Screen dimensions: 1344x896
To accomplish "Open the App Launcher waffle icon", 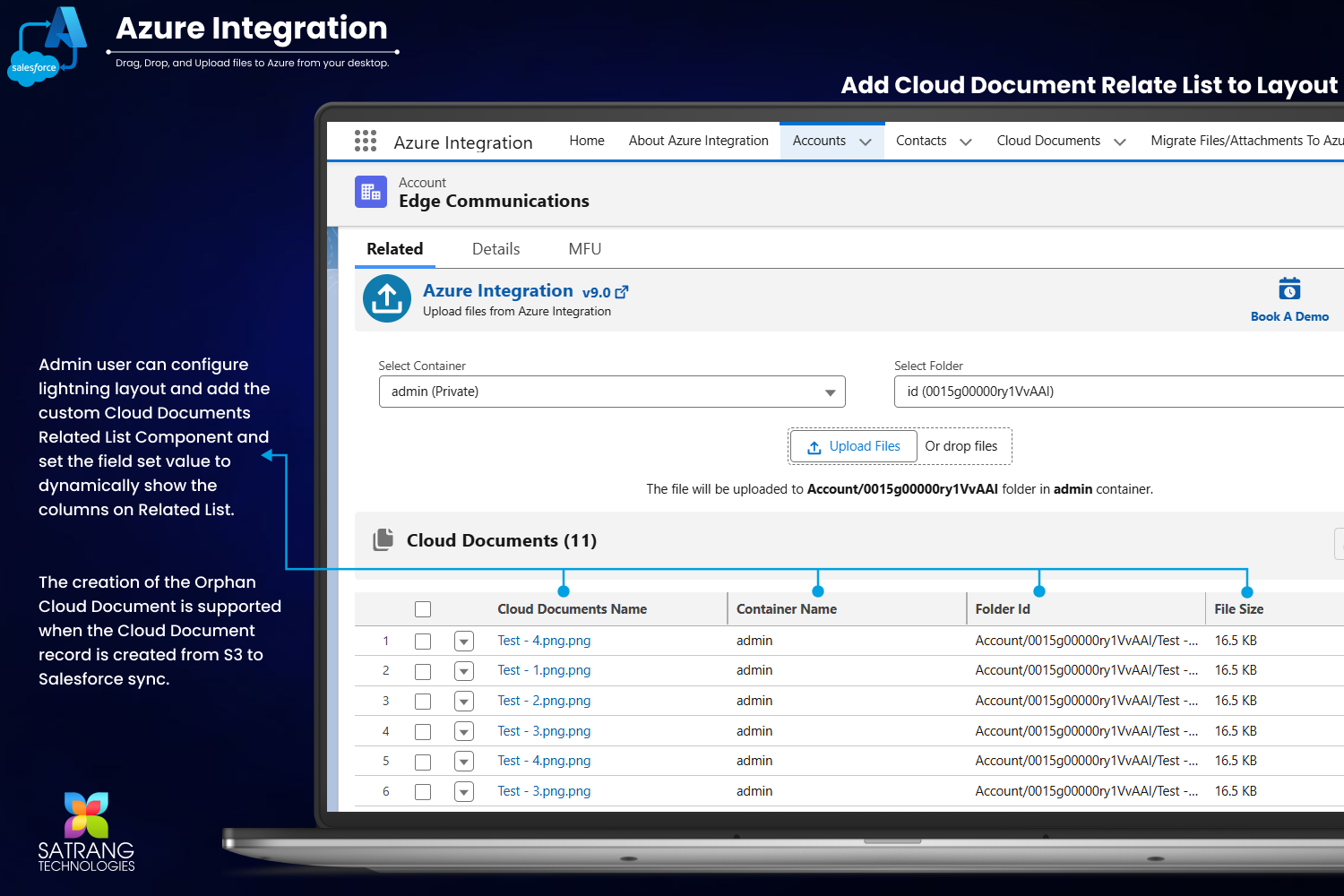I will tap(365, 141).
